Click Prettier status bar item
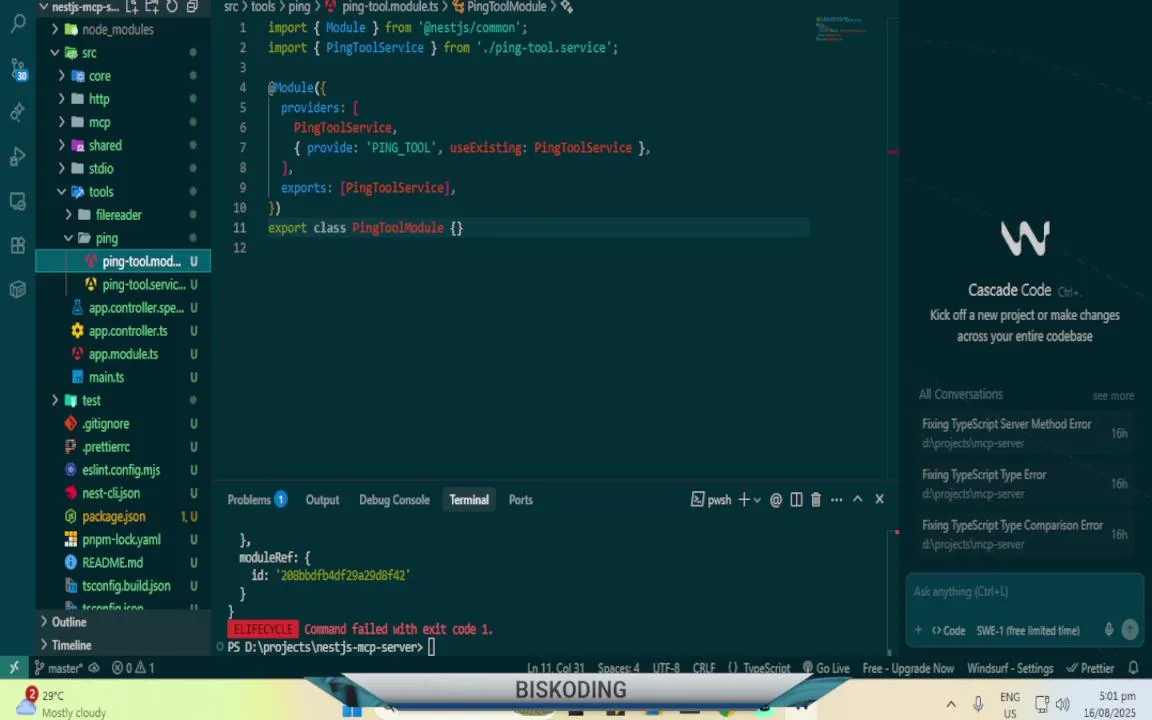The image size is (1152, 720). 1090,668
